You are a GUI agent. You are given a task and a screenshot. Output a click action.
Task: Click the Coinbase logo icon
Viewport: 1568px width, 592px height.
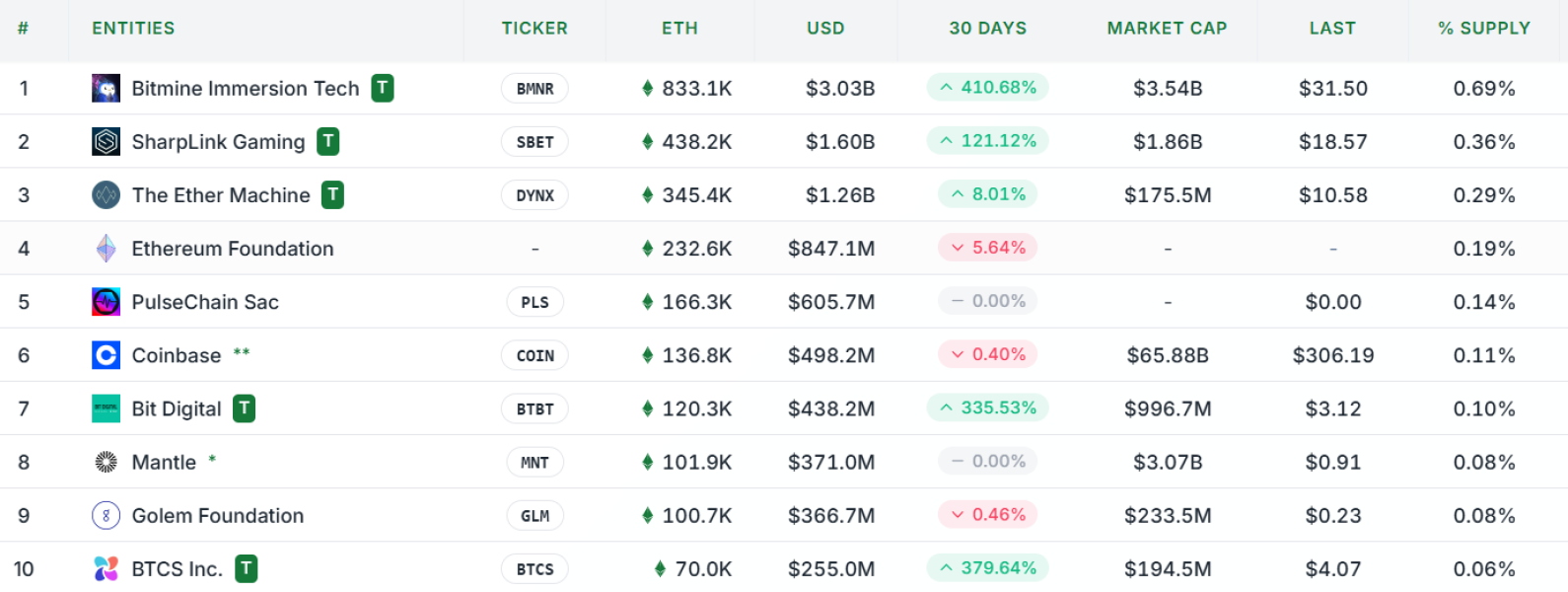pos(106,354)
